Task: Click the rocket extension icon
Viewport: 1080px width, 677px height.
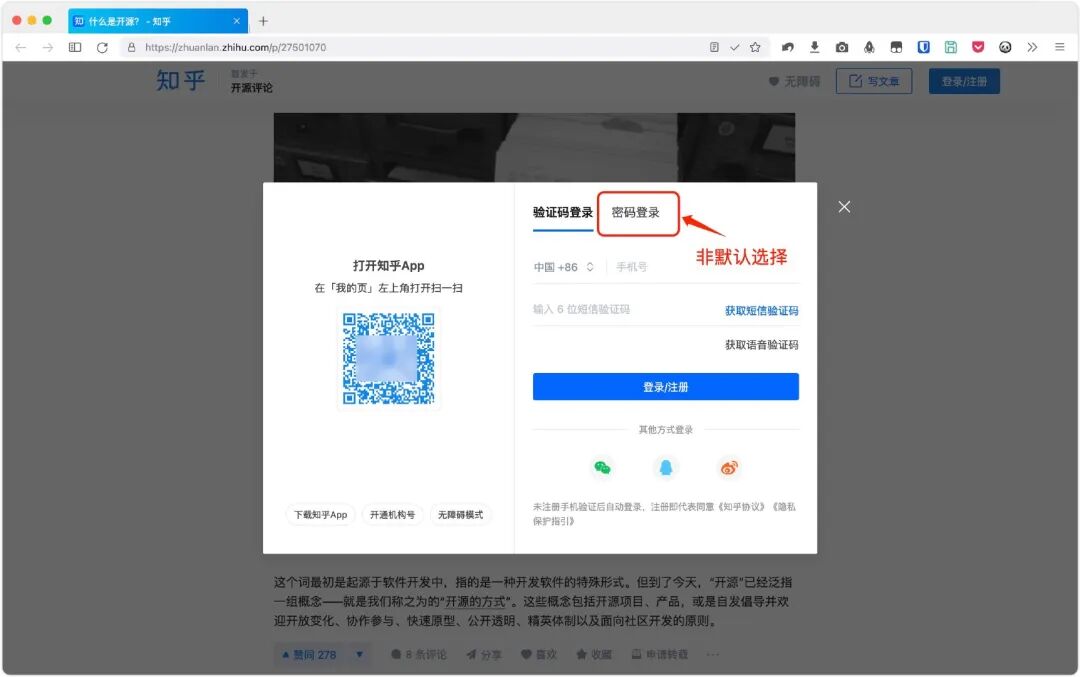Action: [x=869, y=48]
